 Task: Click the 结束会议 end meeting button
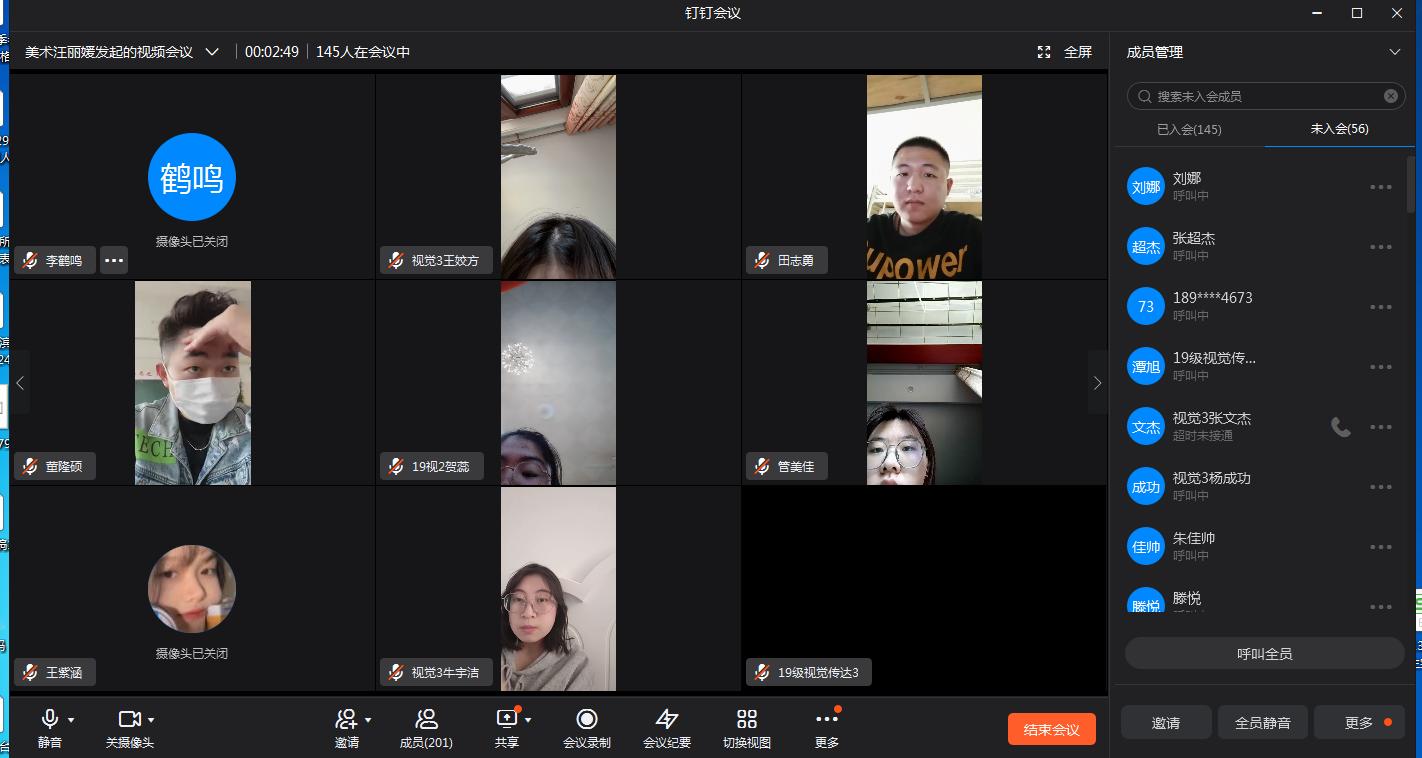(1051, 729)
